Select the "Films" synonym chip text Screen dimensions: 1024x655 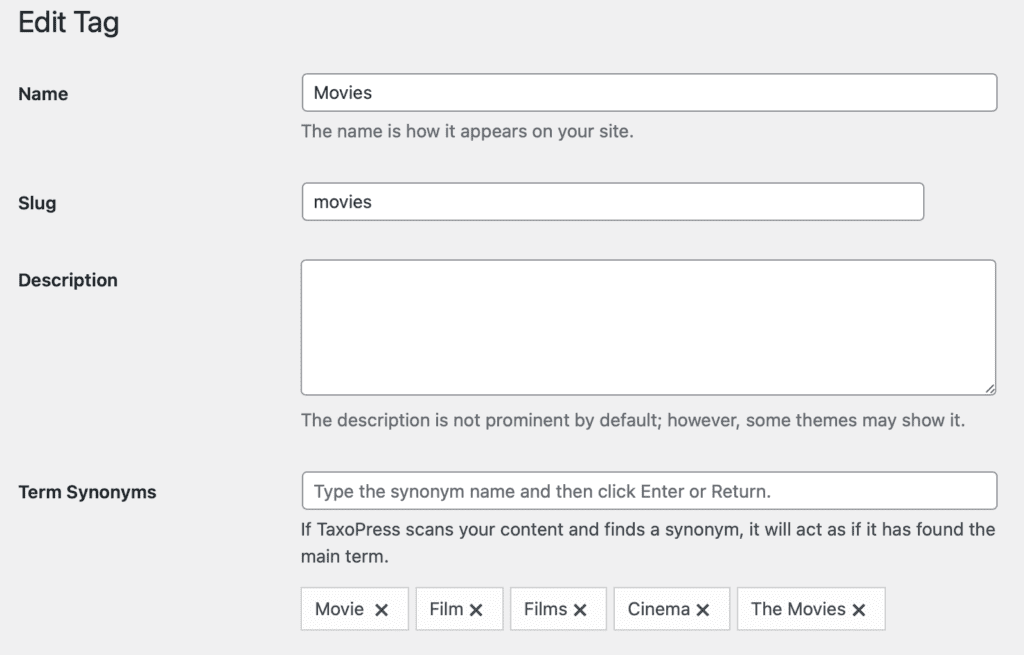pos(545,609)
